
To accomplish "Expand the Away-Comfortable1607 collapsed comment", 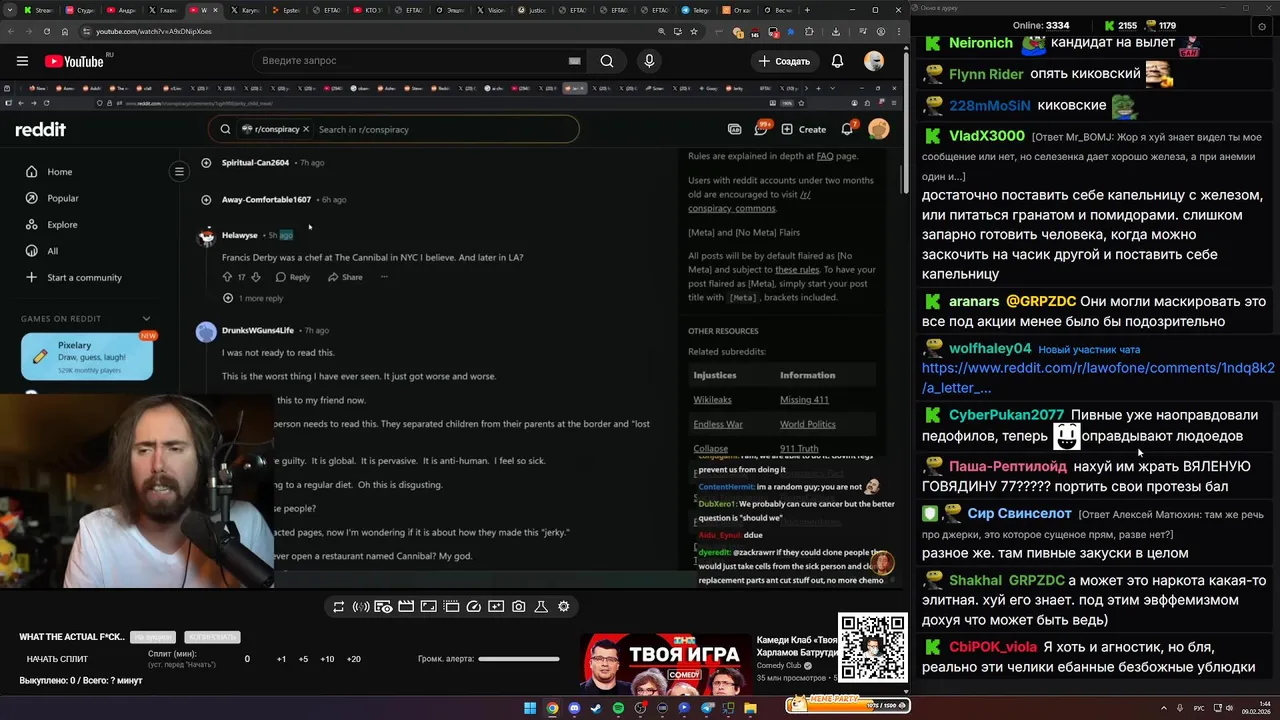I will [207, 199].
